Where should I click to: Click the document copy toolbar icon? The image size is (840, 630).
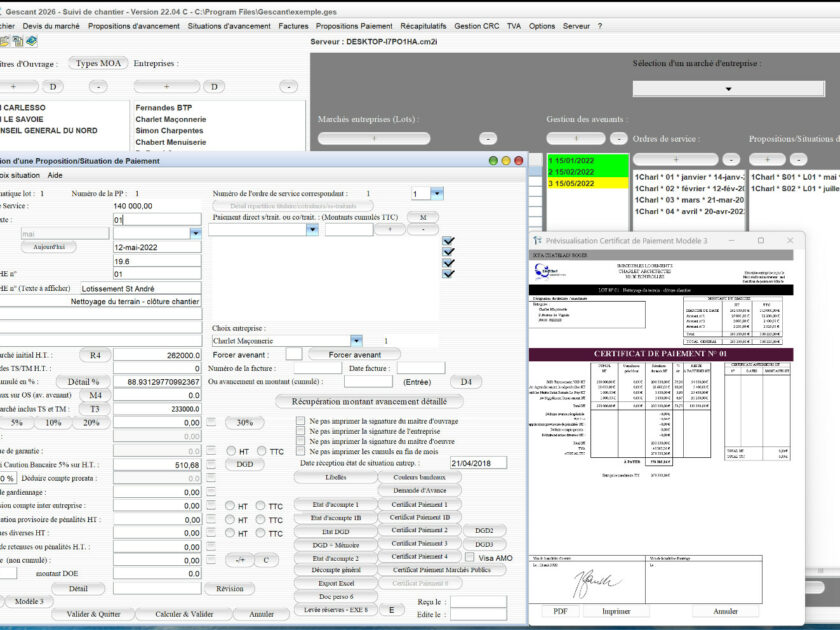tap(18, 41)
